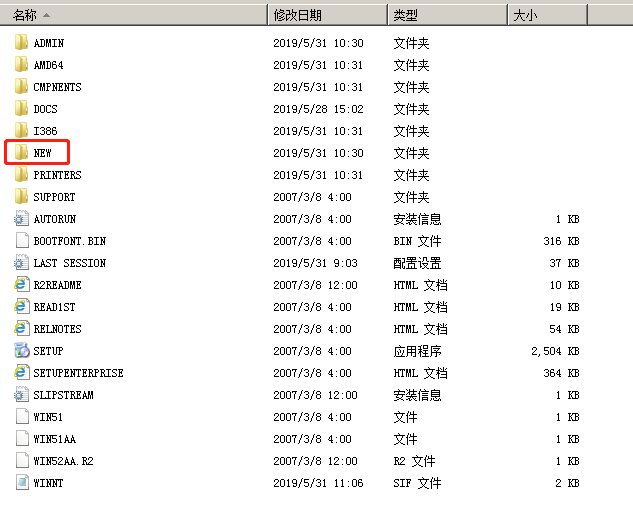Select the RELNOTES file name
Image resolution: width=633 pixels, height=518 pixels.
tap(58, 329)
